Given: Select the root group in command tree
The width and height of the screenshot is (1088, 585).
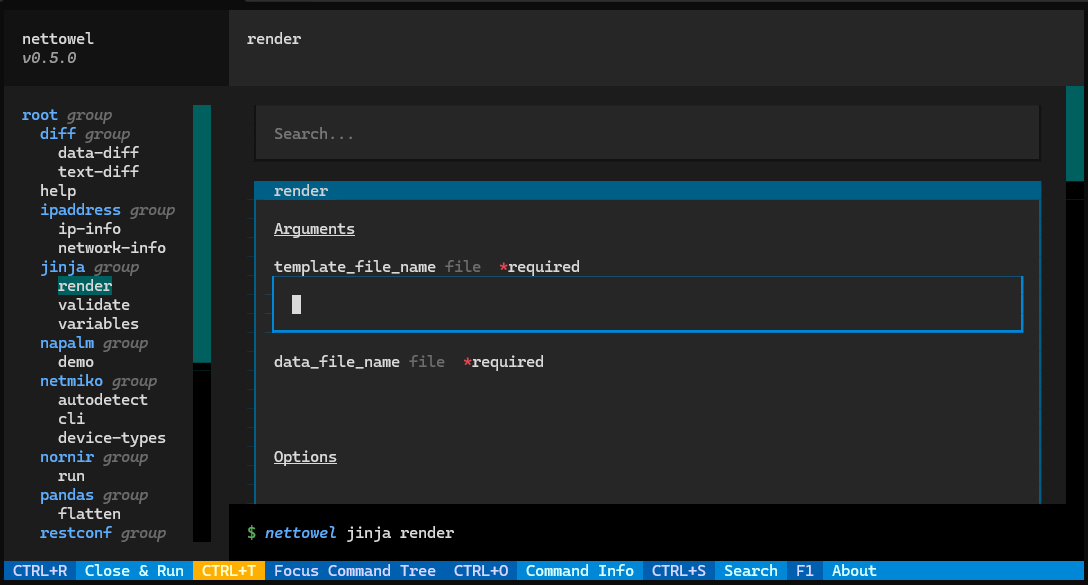Looking at the screenshot, I should click(67, 115).
